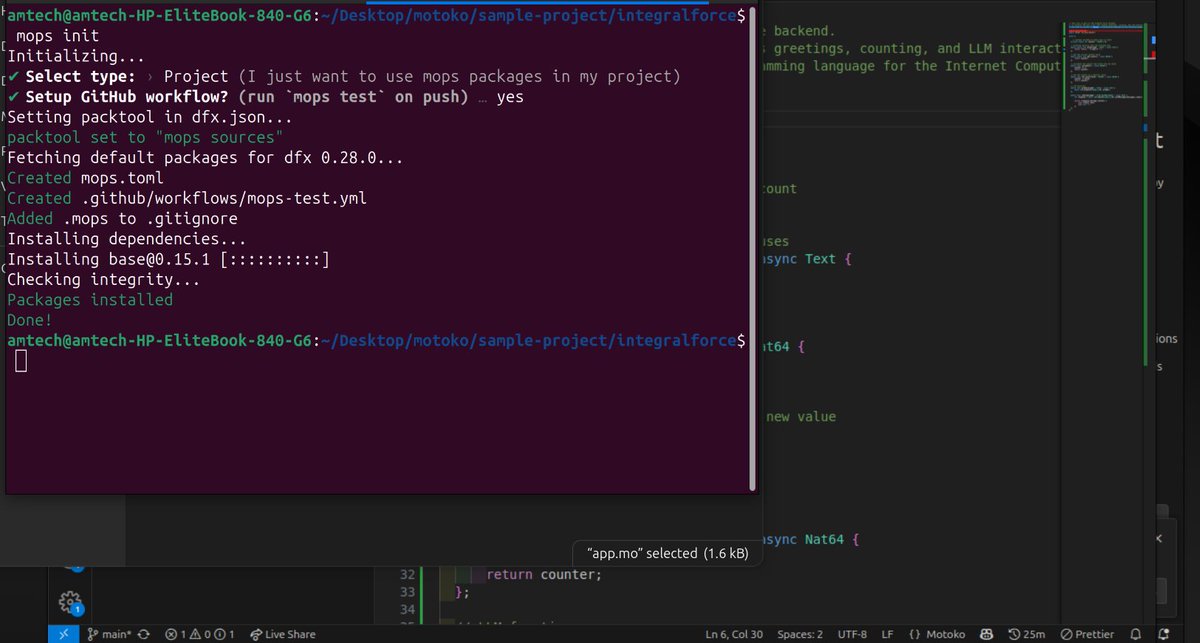Click the 'Setup GitHub workflow?' prompt line
Viewport: 1200px width, 643px height.
(265, 97)
